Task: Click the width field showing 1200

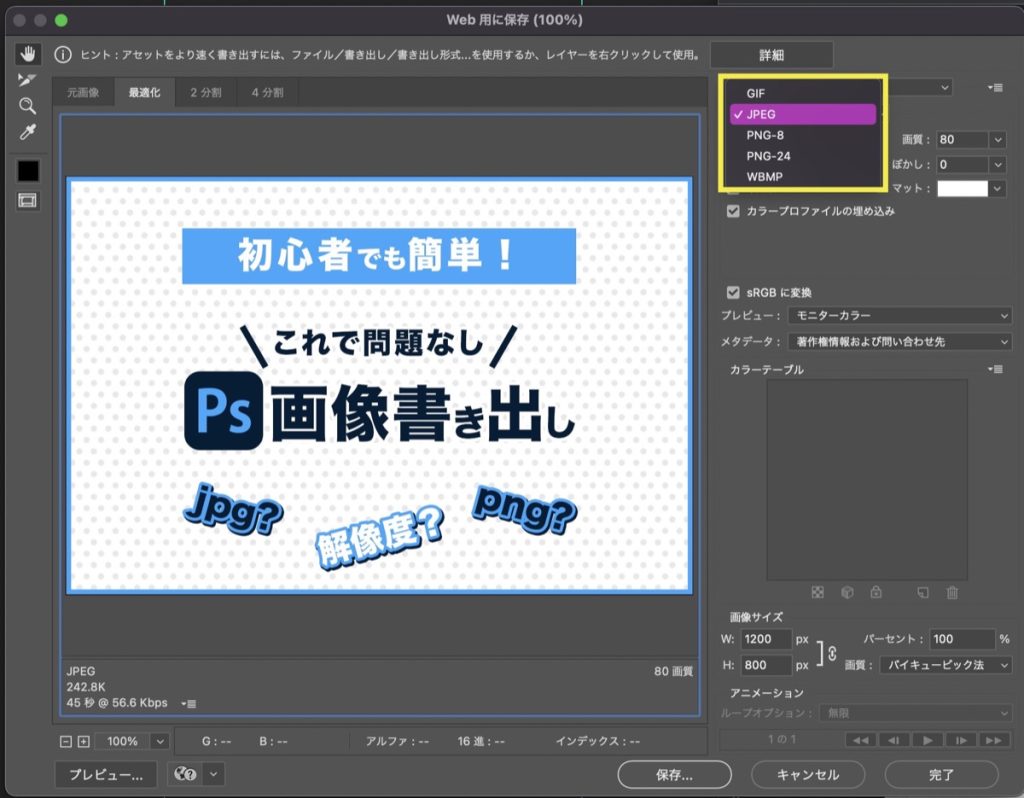Action: (766, 639)
